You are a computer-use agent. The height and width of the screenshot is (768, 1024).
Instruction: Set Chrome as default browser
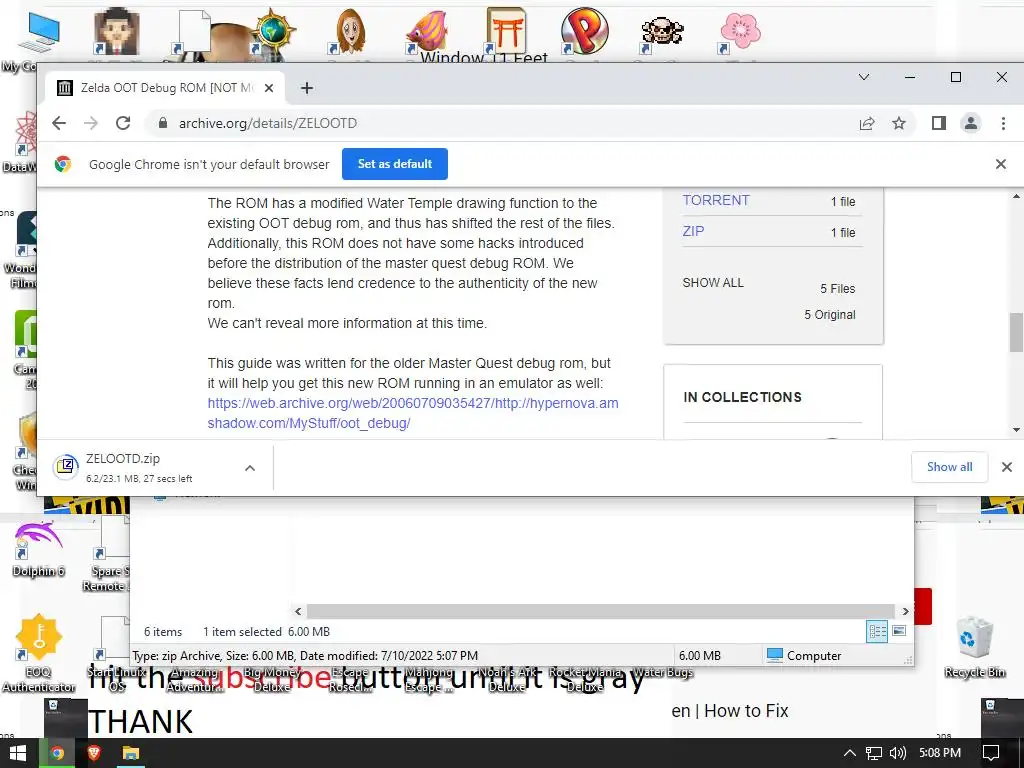[x=394, y=164]
